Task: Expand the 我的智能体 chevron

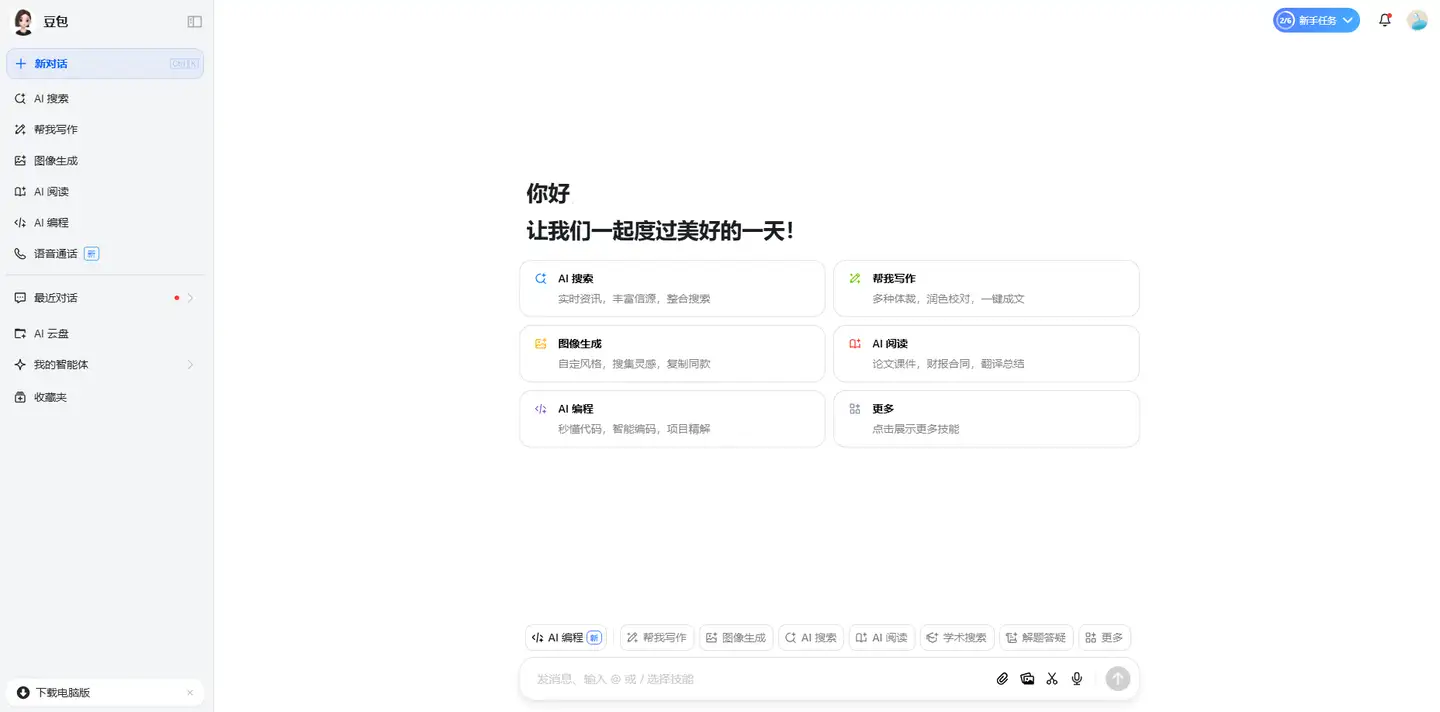Action: 190,365
